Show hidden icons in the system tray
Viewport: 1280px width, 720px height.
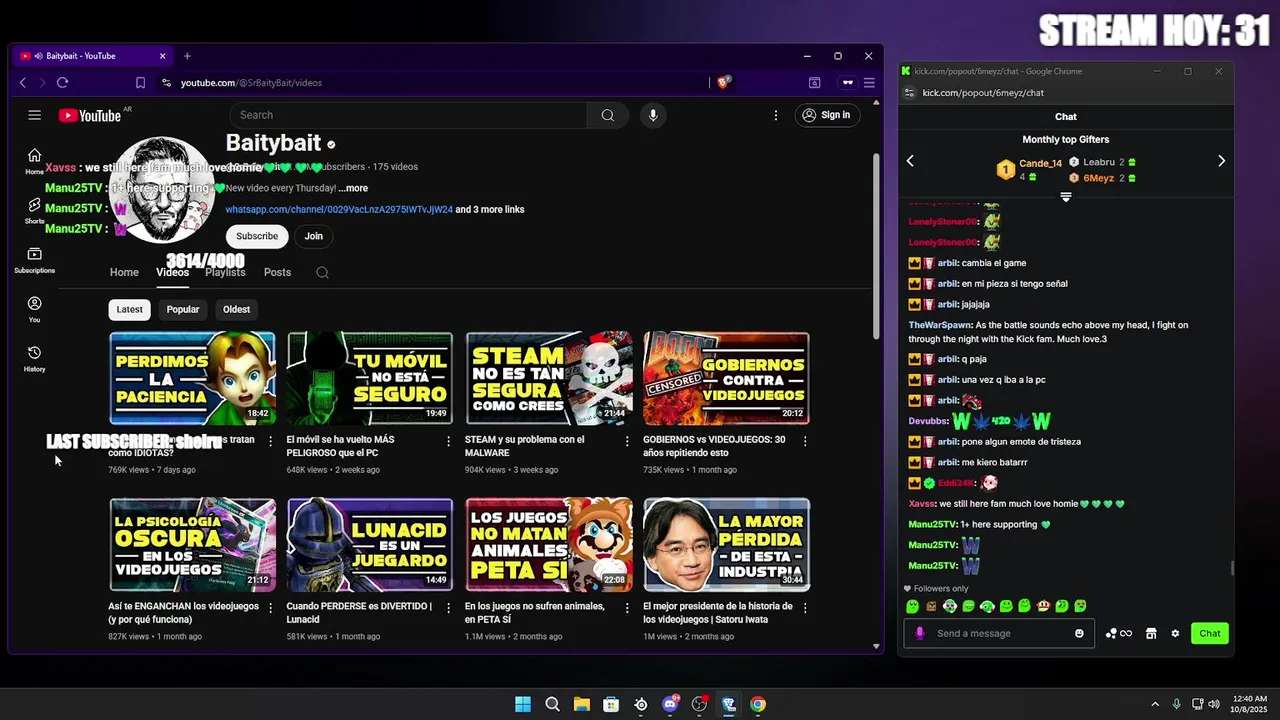click(1155, 704)
